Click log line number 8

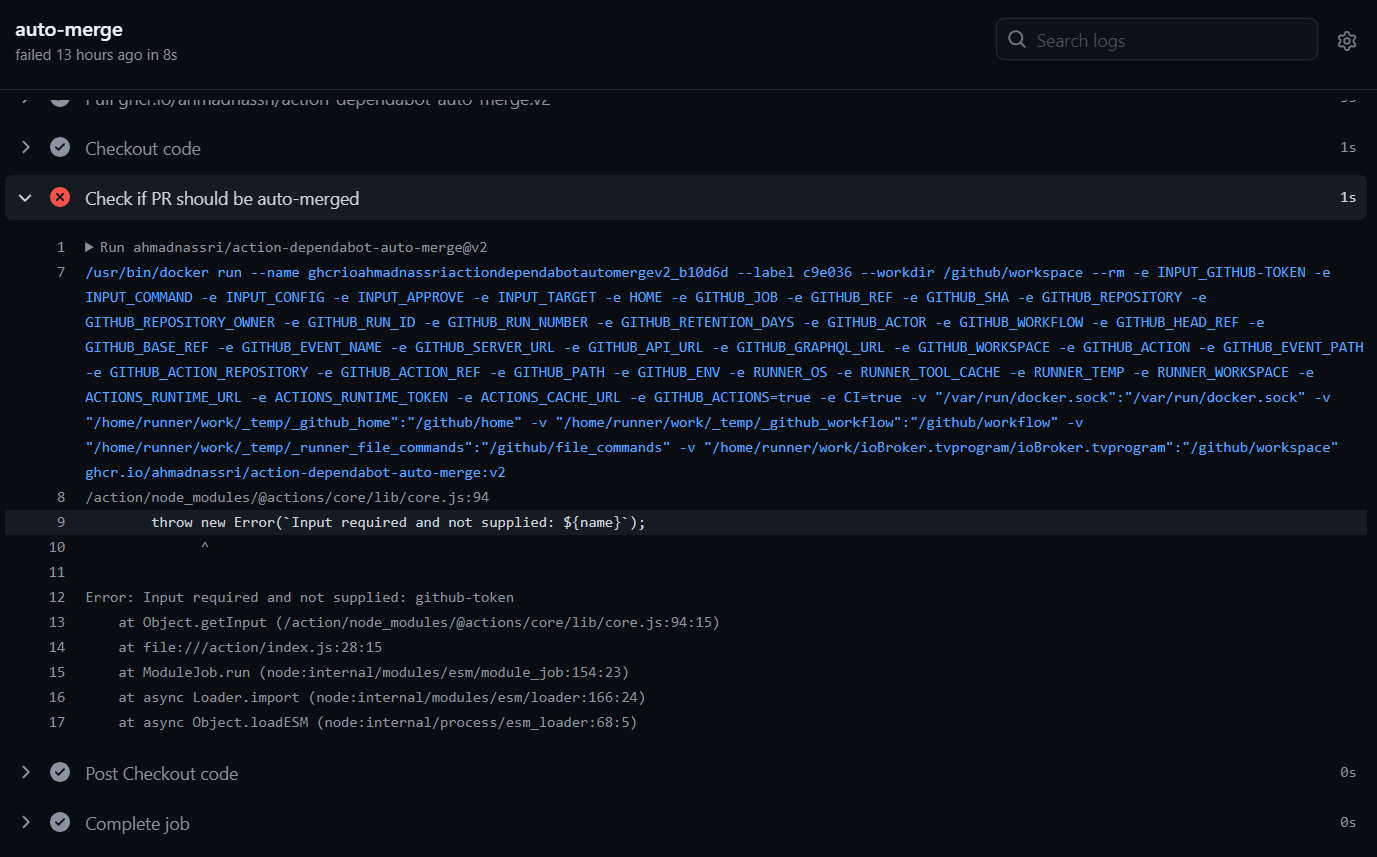[61, 497]
